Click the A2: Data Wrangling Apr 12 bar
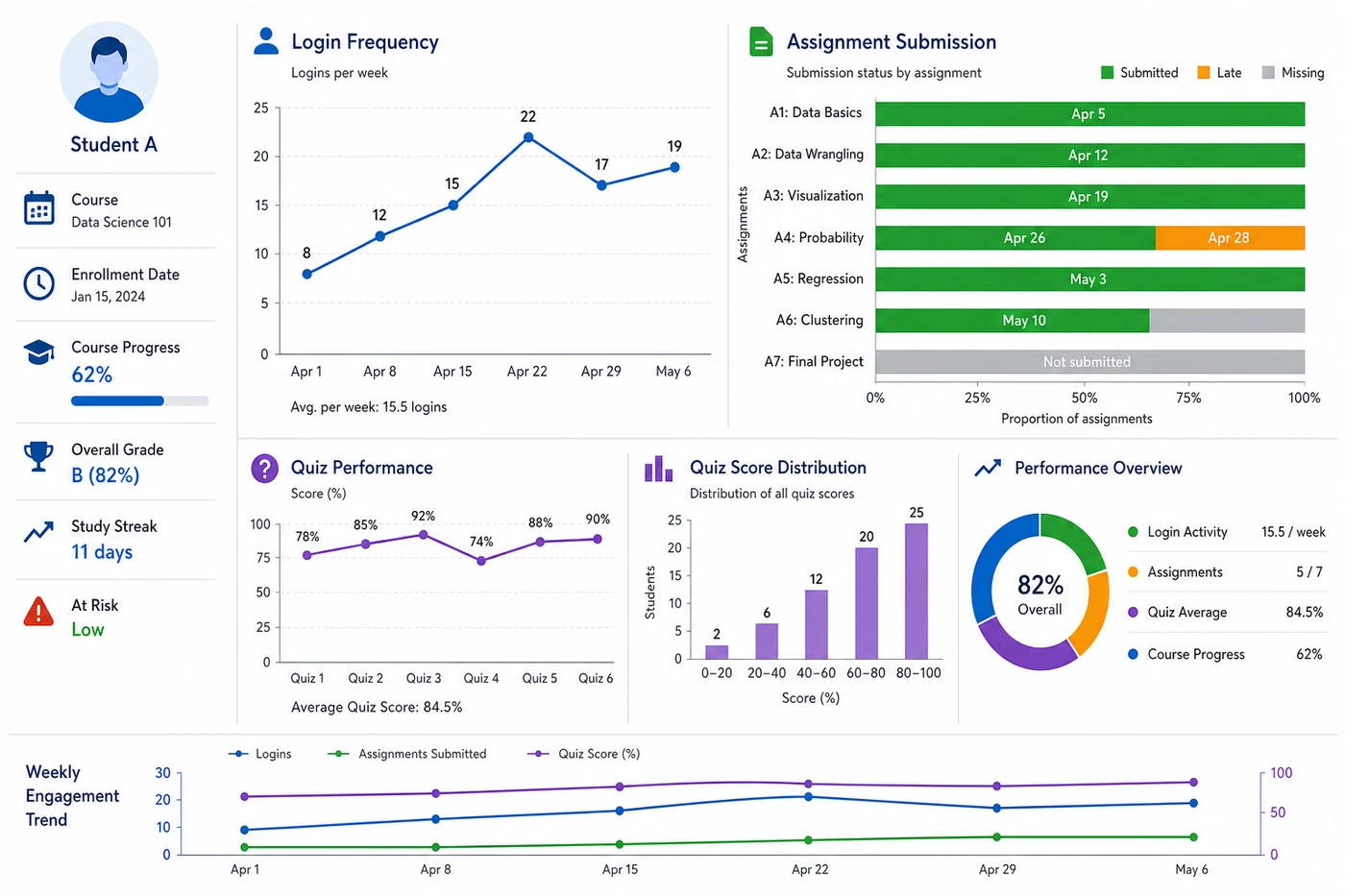Screen dimensions: 1345x896 click(x=1089, y=155)
